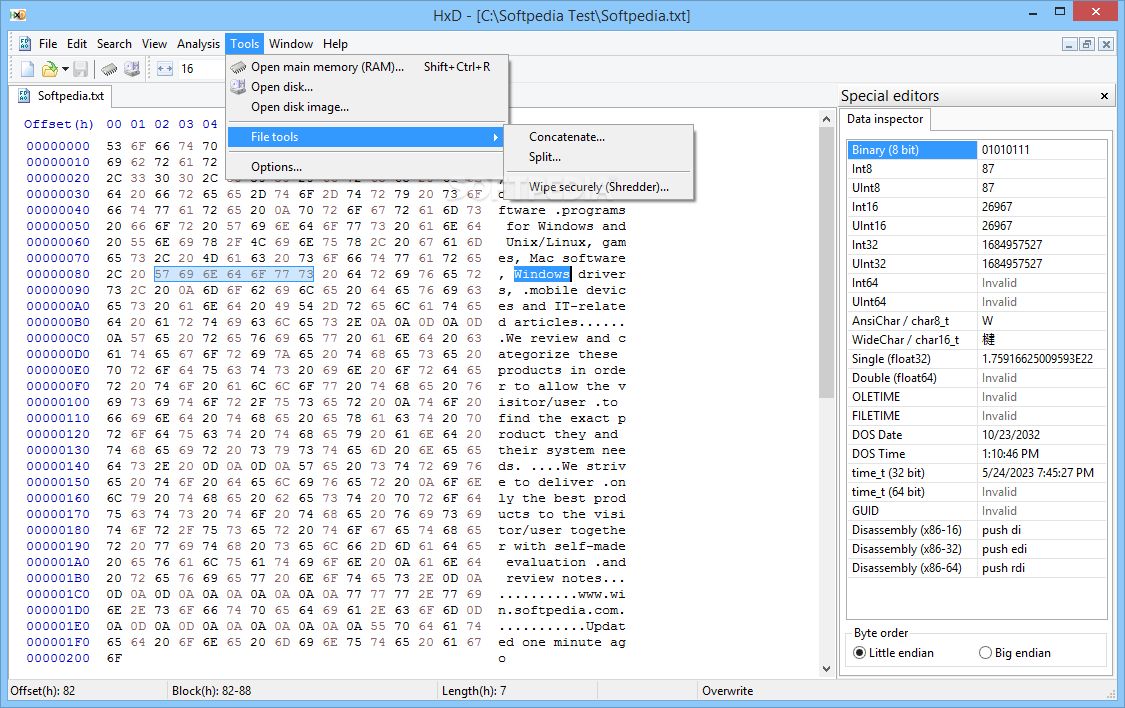Screen dimensions: 1125x708
Task: Switch to the Softpedia.txt tab
Action: (x=62, y=96)
